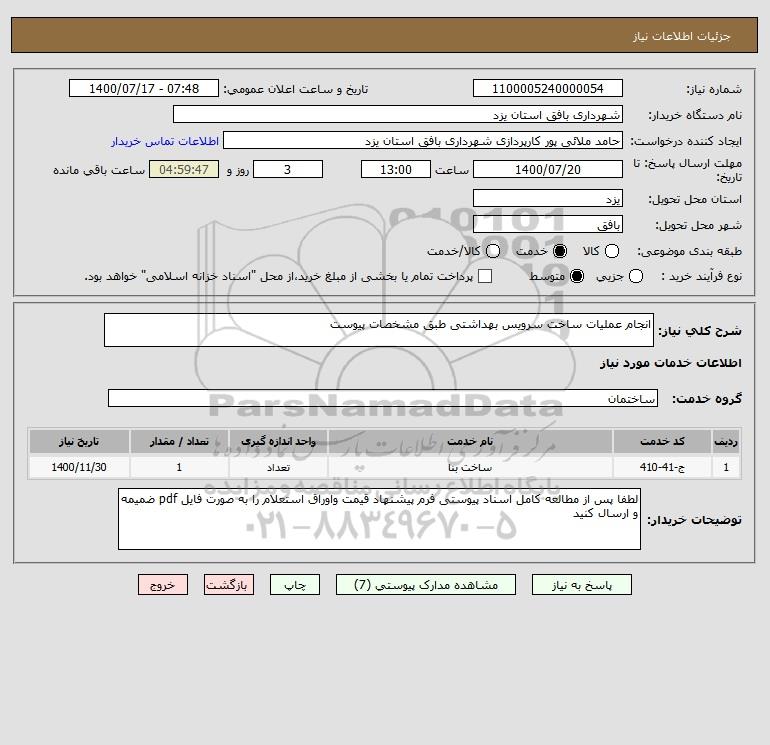The height and width of the screenshot is (745, 770).
Task: Click the تعداد / مقدار column header
Action: click(x=179, y=441)
